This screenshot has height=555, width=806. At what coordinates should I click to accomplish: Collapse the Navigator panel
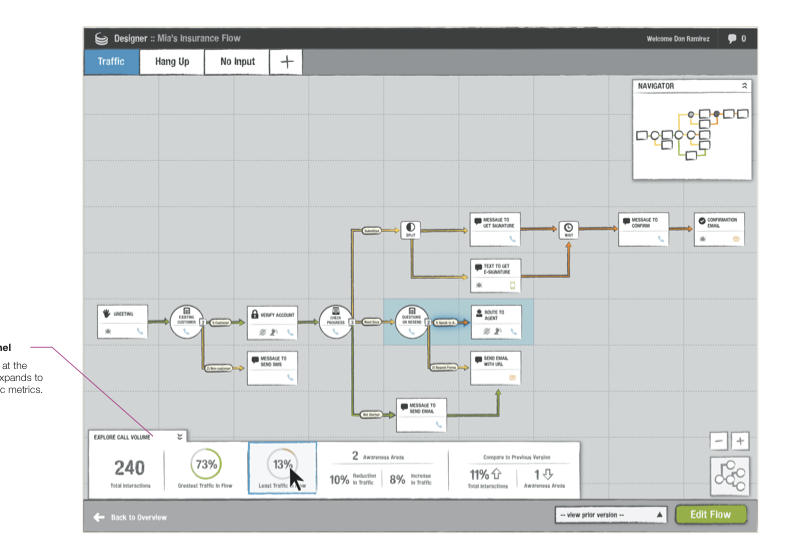point(744,86)
